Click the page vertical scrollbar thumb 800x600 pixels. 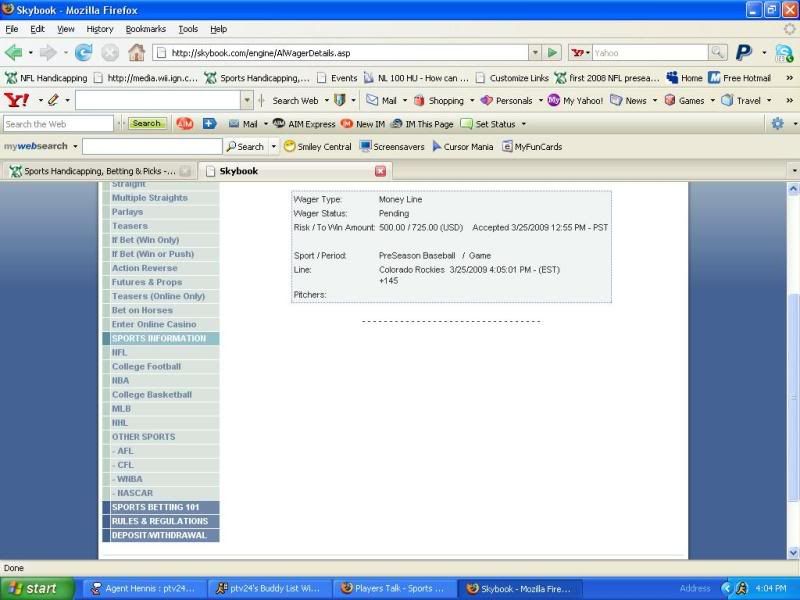click(x=793, y=398)
